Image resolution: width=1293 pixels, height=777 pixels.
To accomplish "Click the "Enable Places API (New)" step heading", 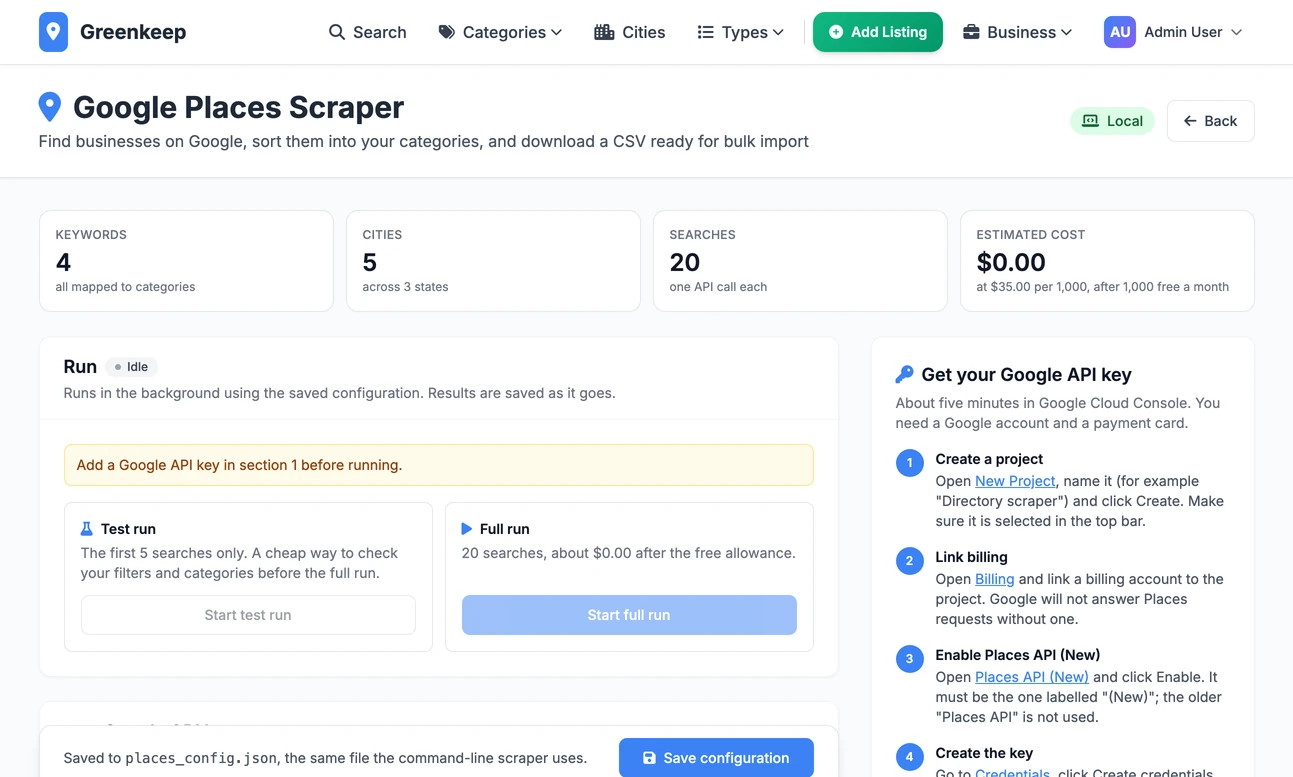I will (x=1018, y=655).
